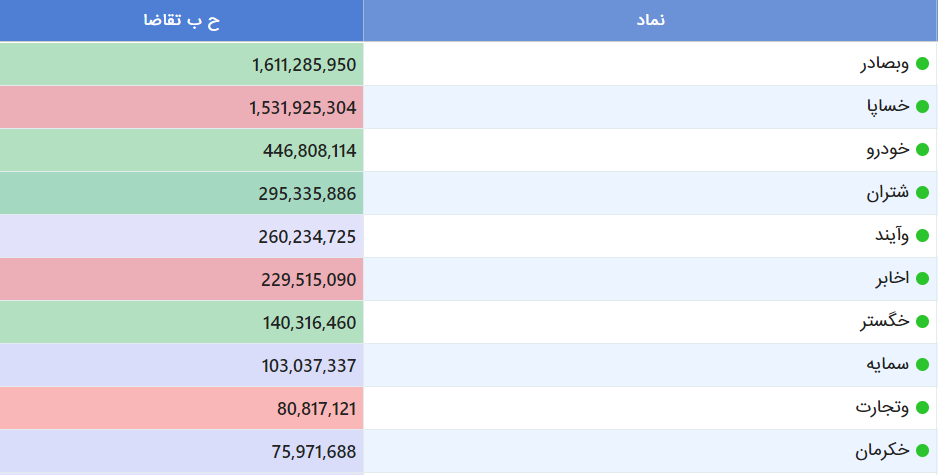Select the 75,971,688 value cell

[182, 451]
